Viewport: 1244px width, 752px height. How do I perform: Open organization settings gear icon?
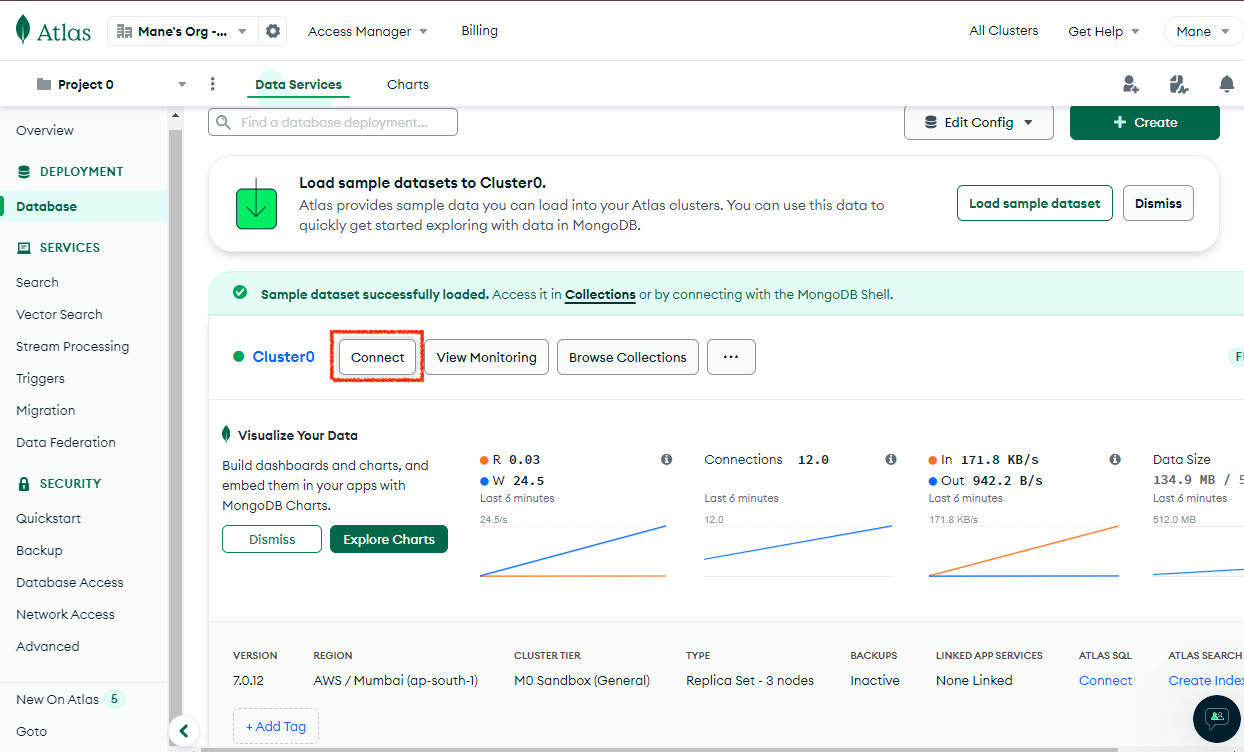[x=273, y=31]
